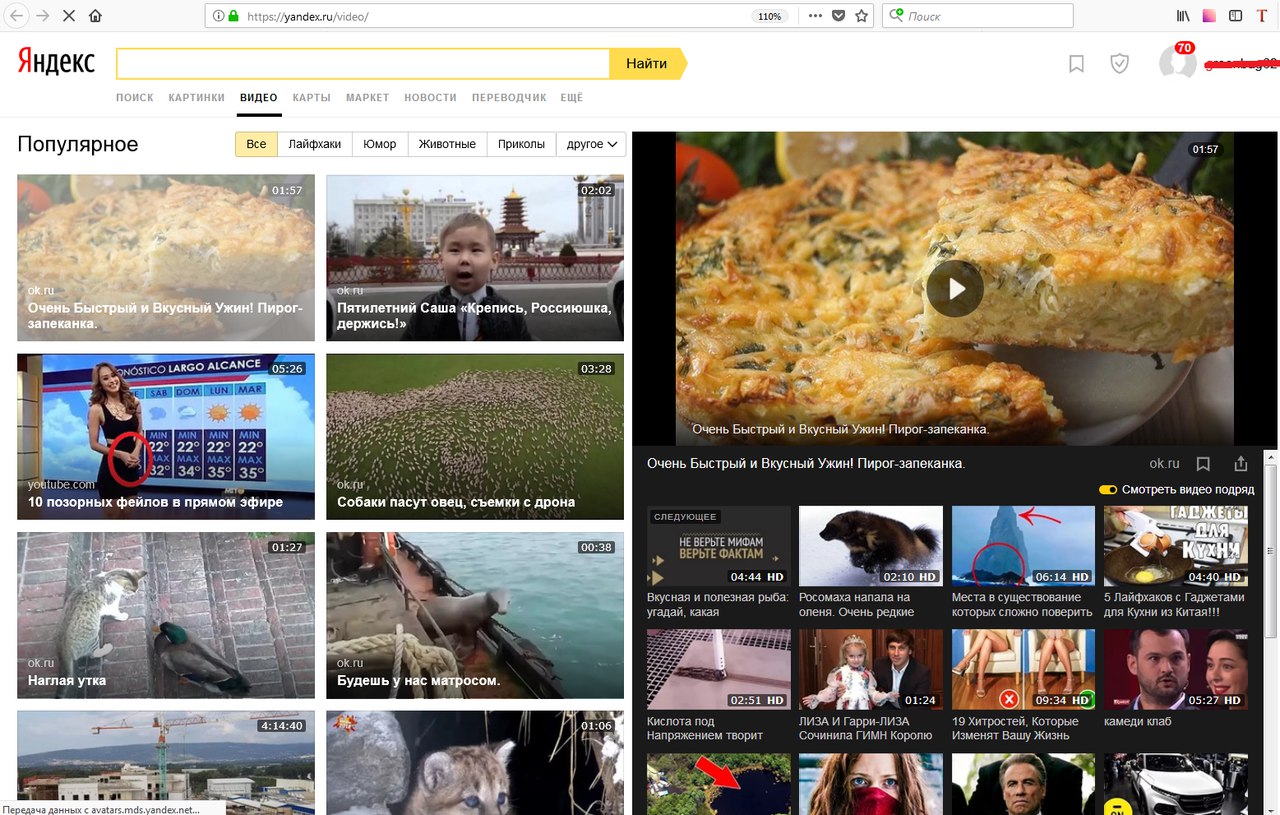The image size is (1280, 815).
Task: Select the 'Все' category filter
Action: coord(256,144)
